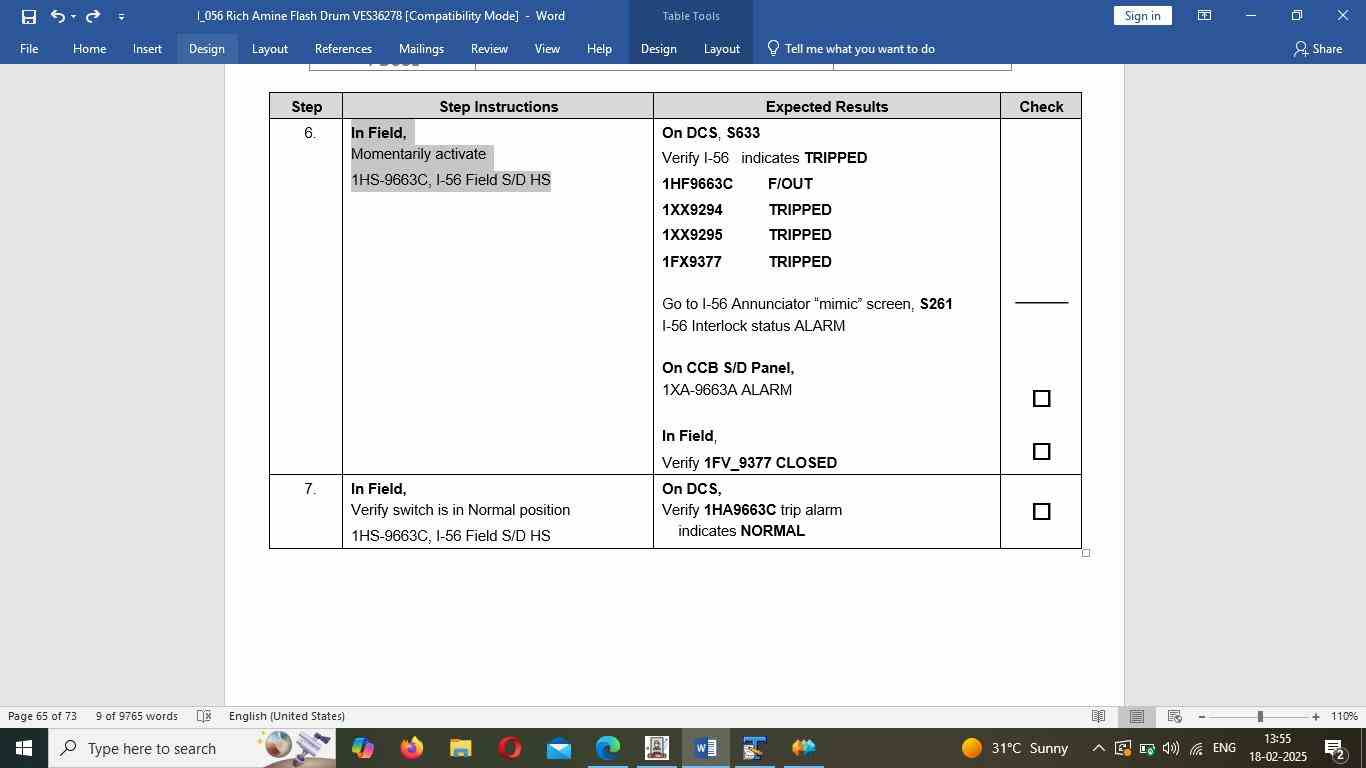
Task: Open File Explorer from the taskbar
Action: pos(460,748)
